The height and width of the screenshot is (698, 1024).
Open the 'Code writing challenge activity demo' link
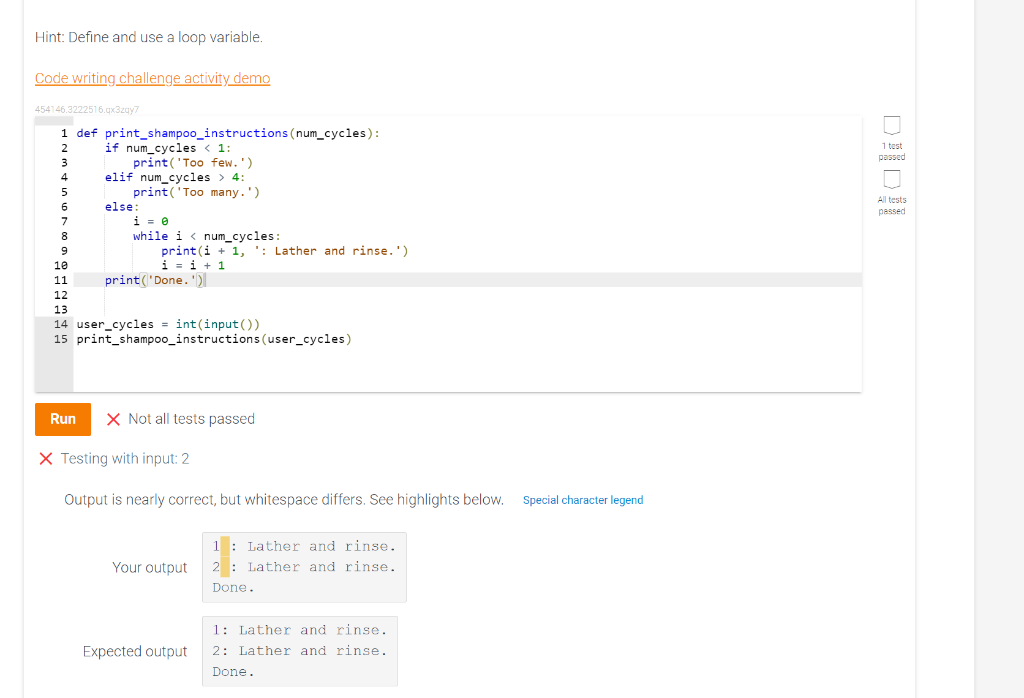click(x=152, y=78)
